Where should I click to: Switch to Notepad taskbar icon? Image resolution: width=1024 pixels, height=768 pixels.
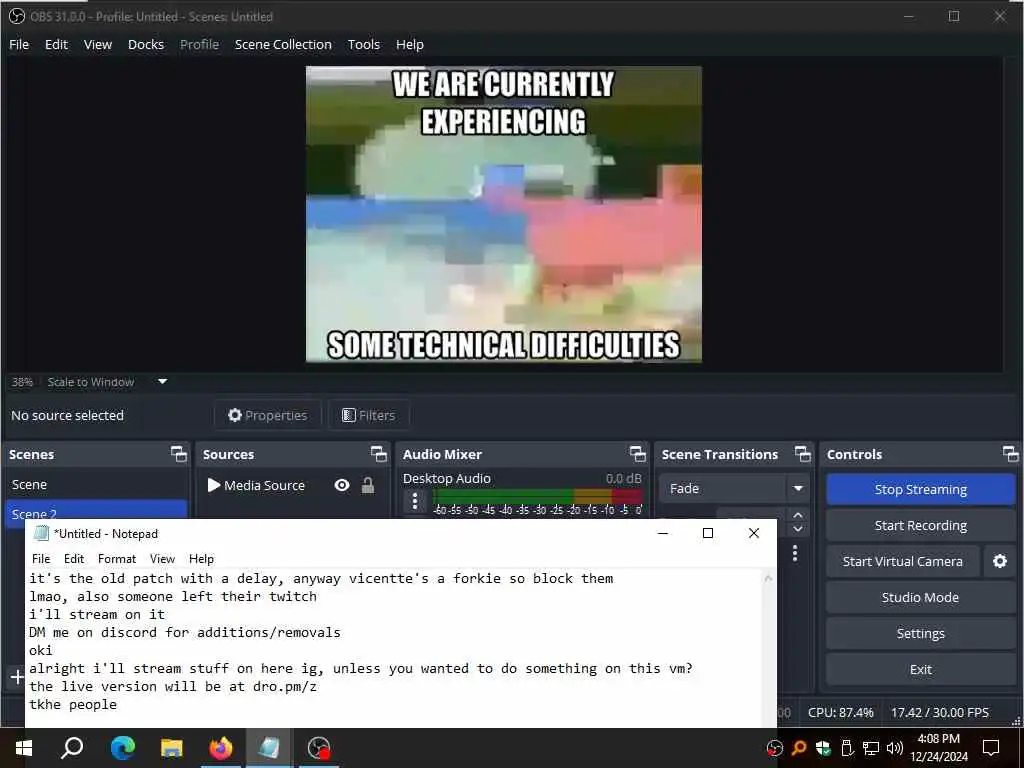[269, 748]
